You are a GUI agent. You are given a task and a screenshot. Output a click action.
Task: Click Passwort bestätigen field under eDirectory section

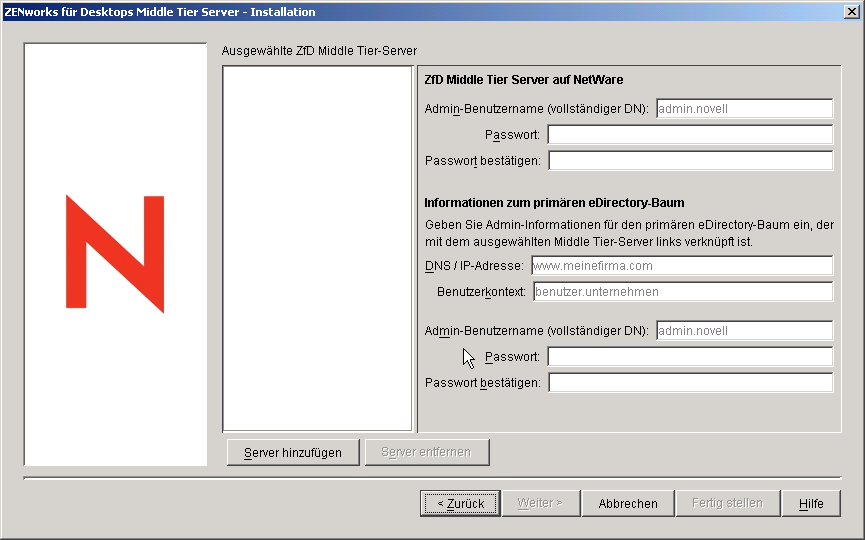691,382
